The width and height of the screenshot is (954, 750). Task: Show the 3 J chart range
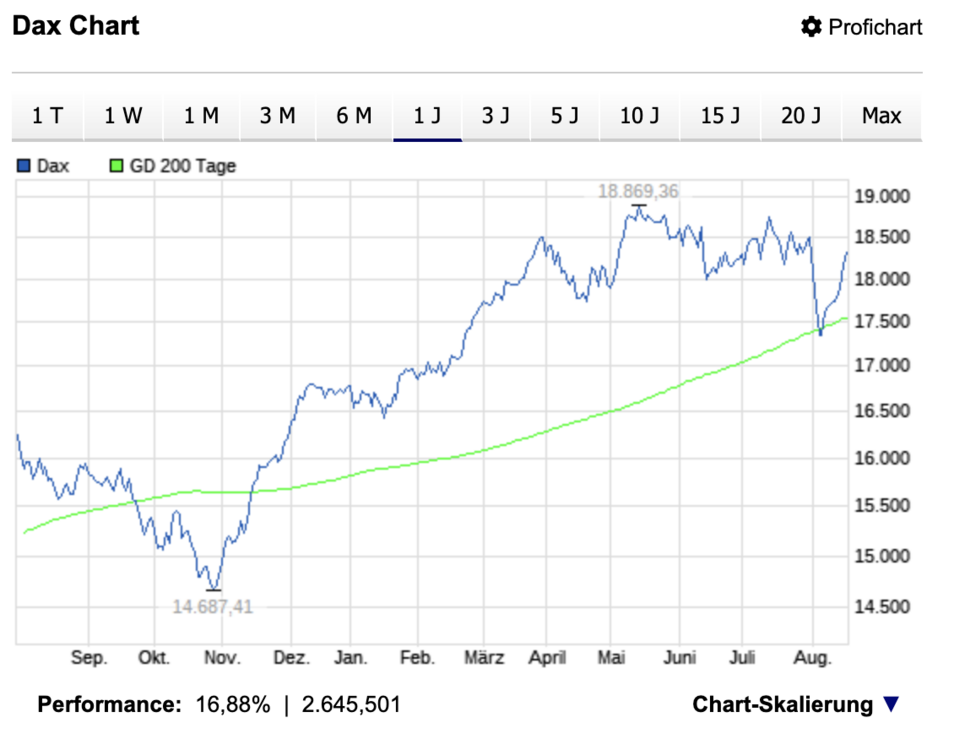coord(495,116)
